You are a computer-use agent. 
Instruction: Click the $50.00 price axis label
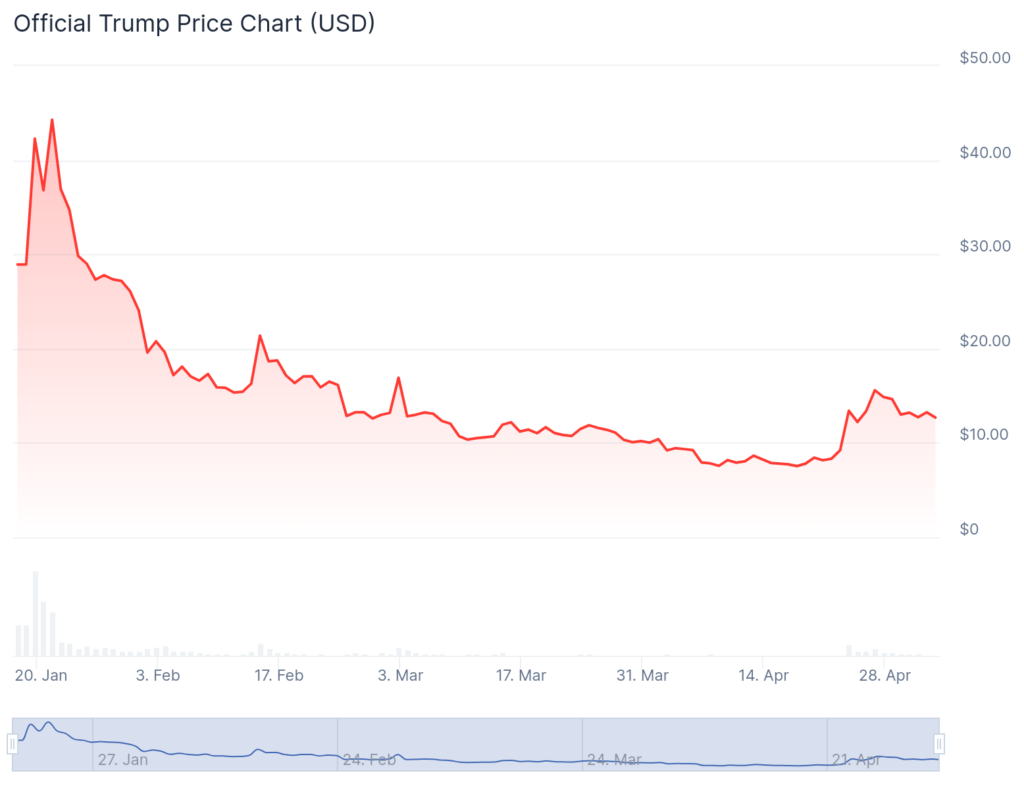[x=985, y=57]
